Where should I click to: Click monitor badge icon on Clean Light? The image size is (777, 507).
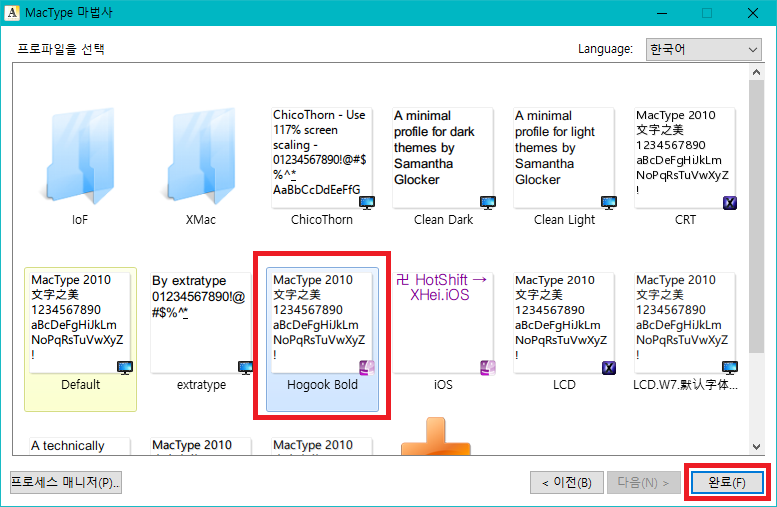[609, 202]
